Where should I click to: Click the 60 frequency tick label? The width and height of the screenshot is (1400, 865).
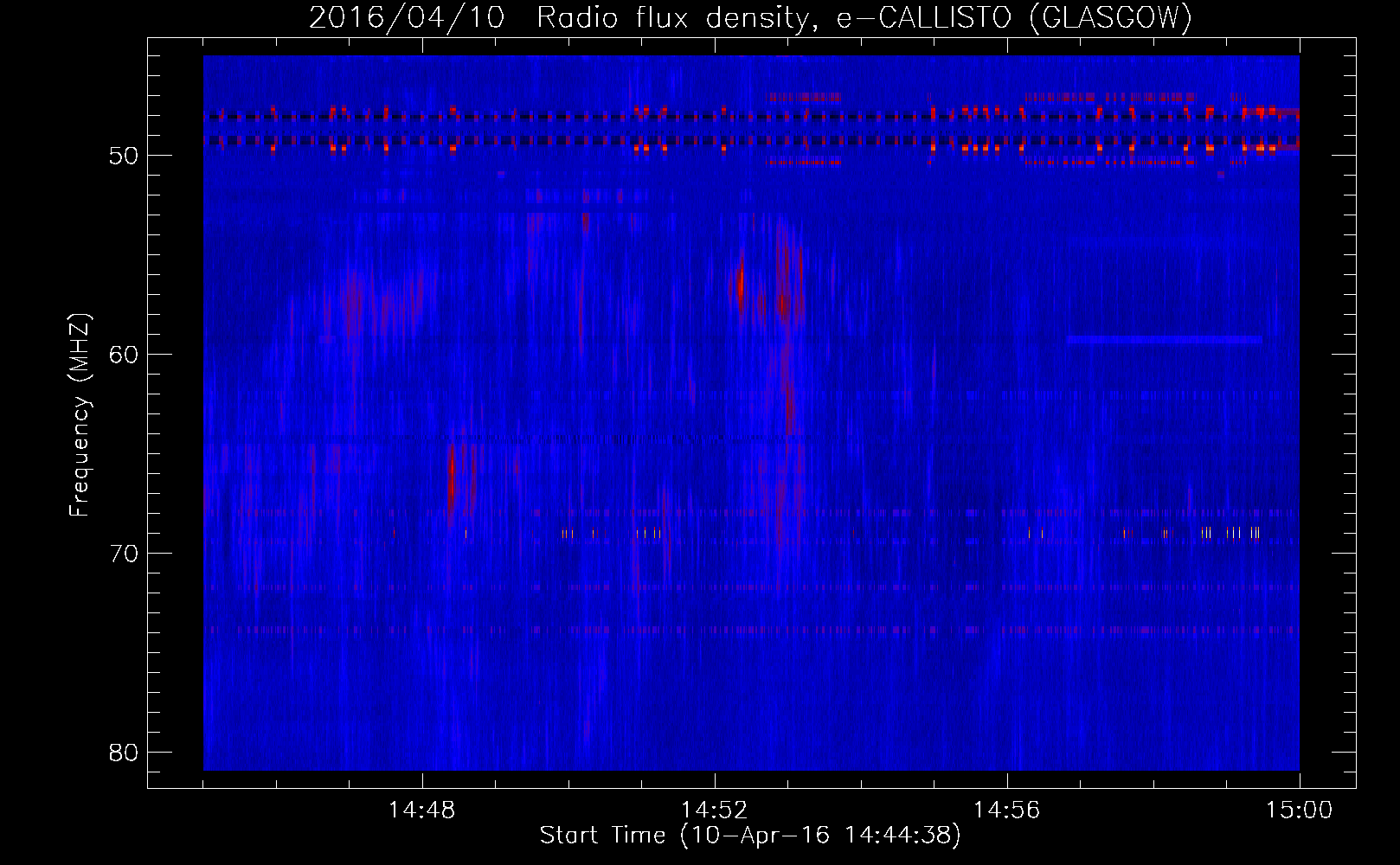click(x=125, y=355)
